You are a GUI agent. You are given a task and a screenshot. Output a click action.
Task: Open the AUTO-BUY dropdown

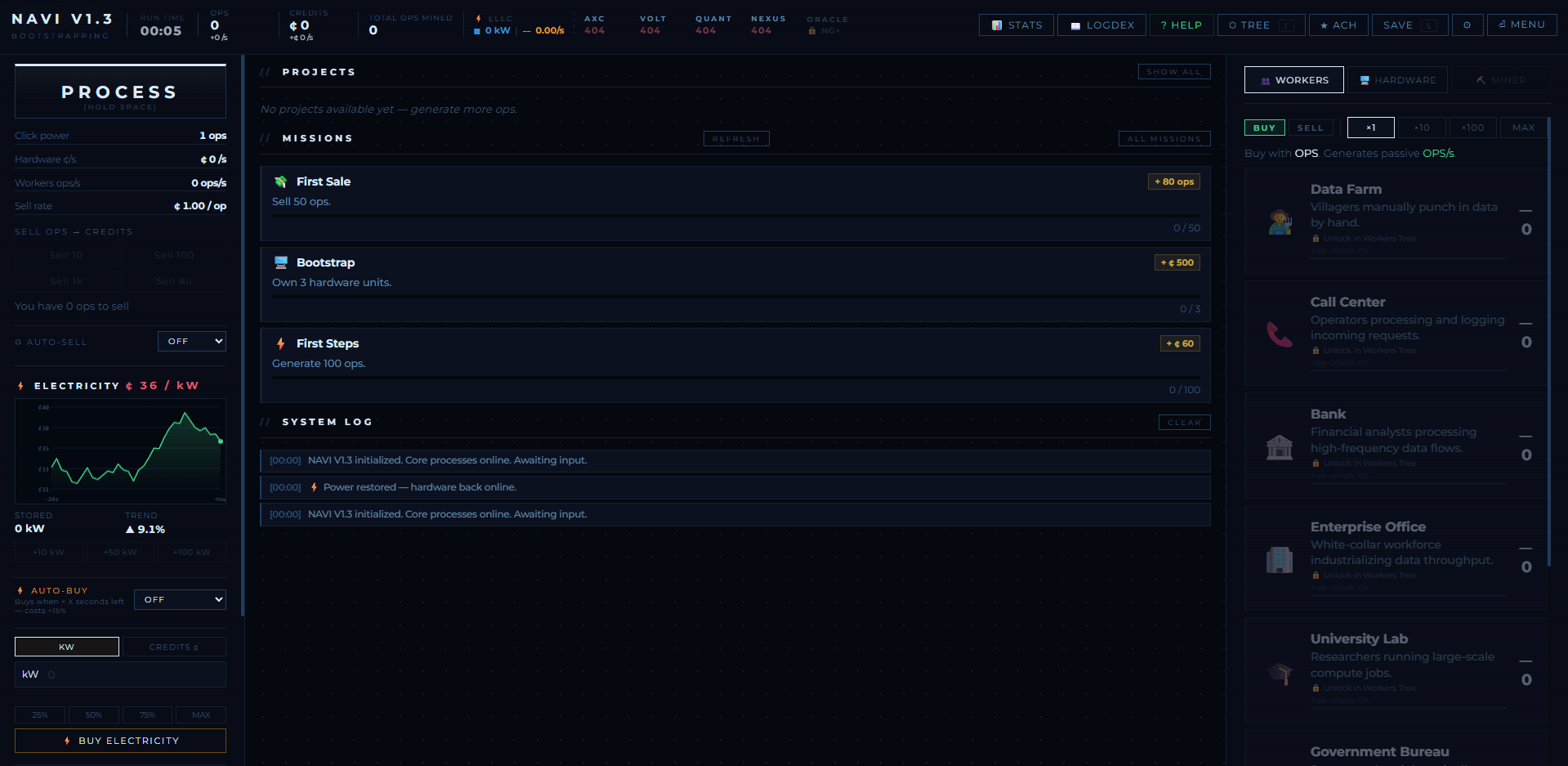coord(180,599)
